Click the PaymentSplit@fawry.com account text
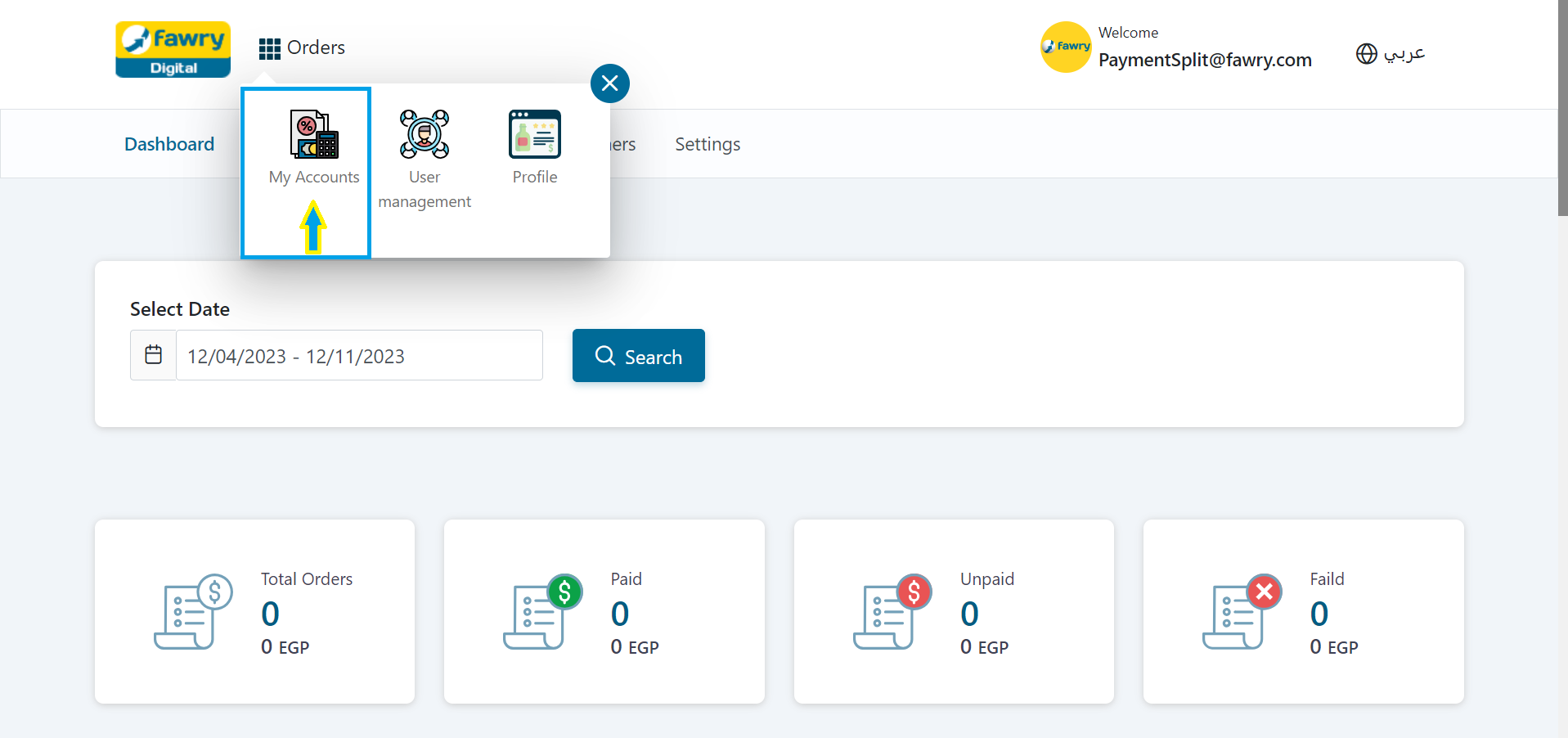Image resolution: width=1568 pixels, height=738 pixels. (x=1205, y=60)
